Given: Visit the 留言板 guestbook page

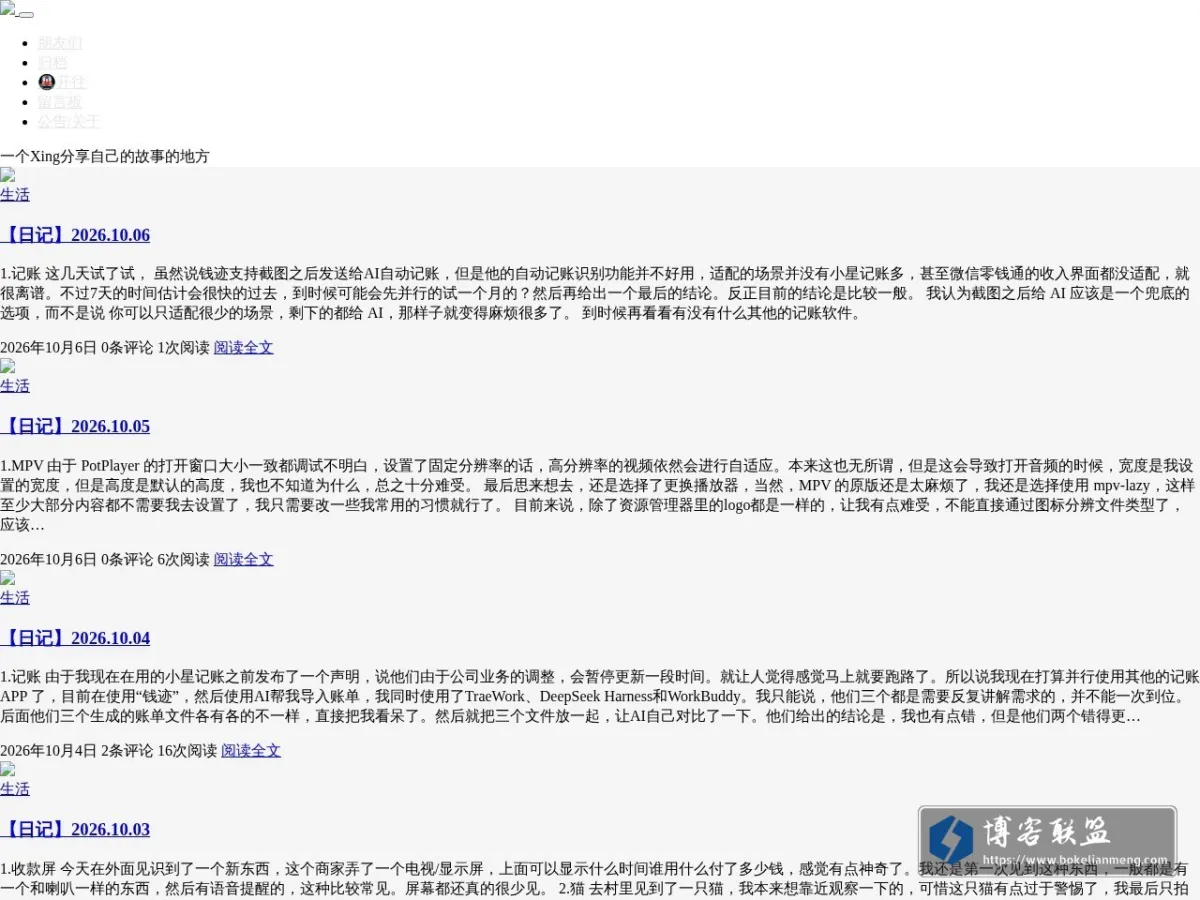Looking at the screenshot, I should [60, 102].
